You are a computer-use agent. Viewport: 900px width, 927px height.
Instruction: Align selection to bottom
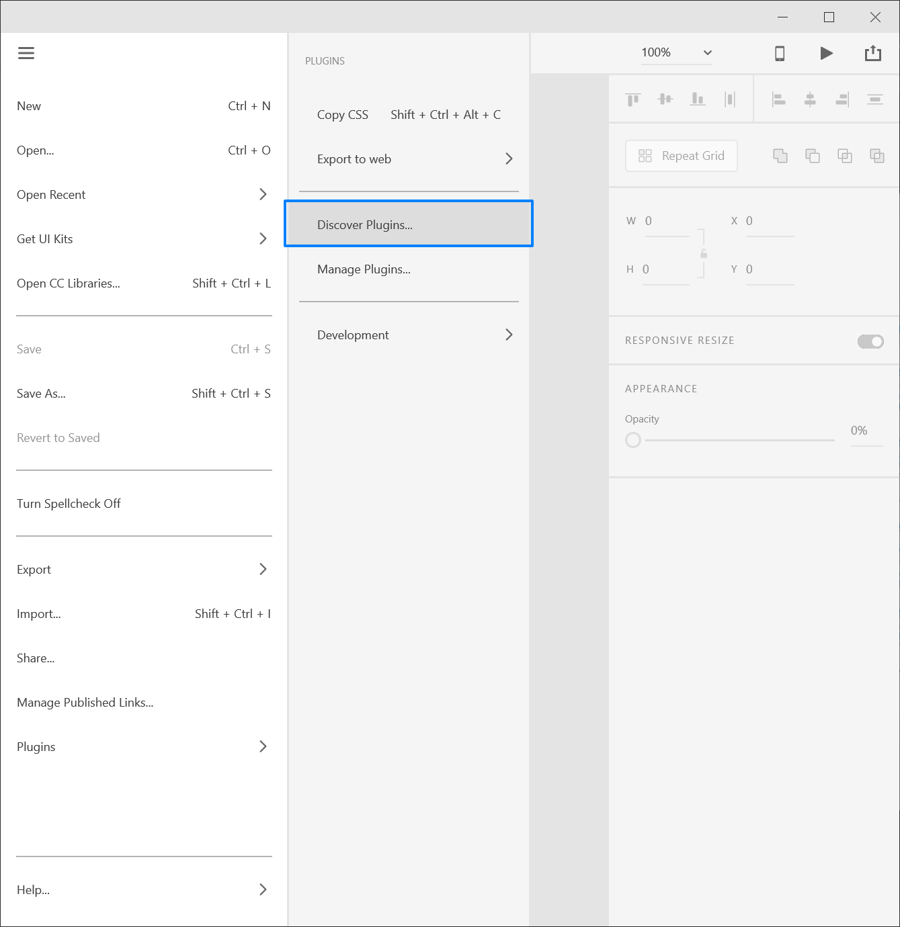point(697,99)
